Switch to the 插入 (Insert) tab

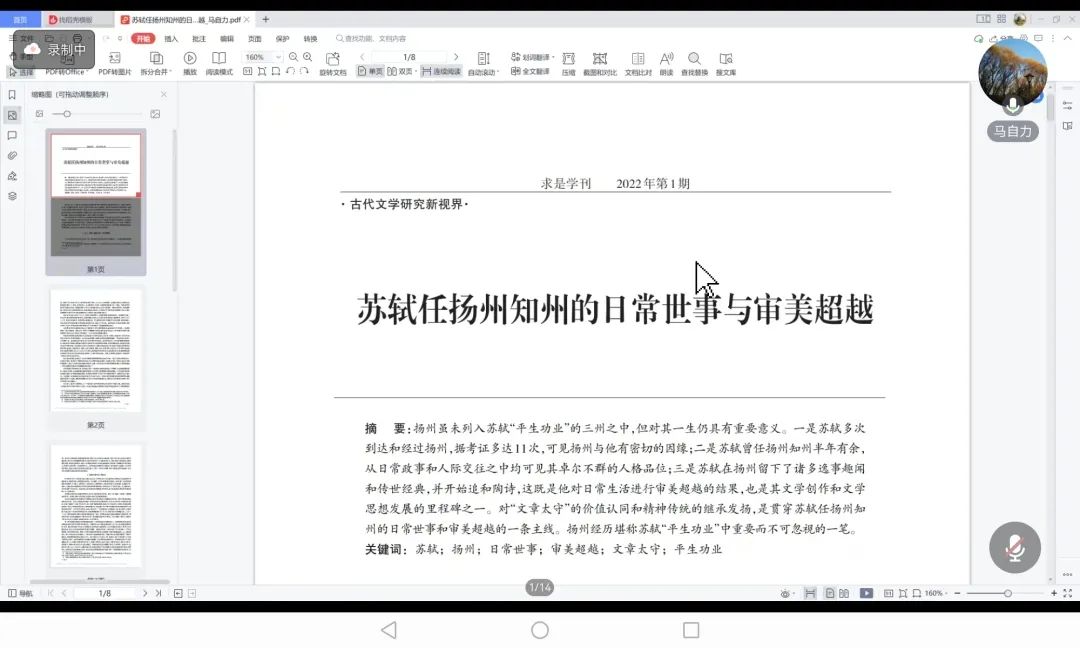pos(171,39)
